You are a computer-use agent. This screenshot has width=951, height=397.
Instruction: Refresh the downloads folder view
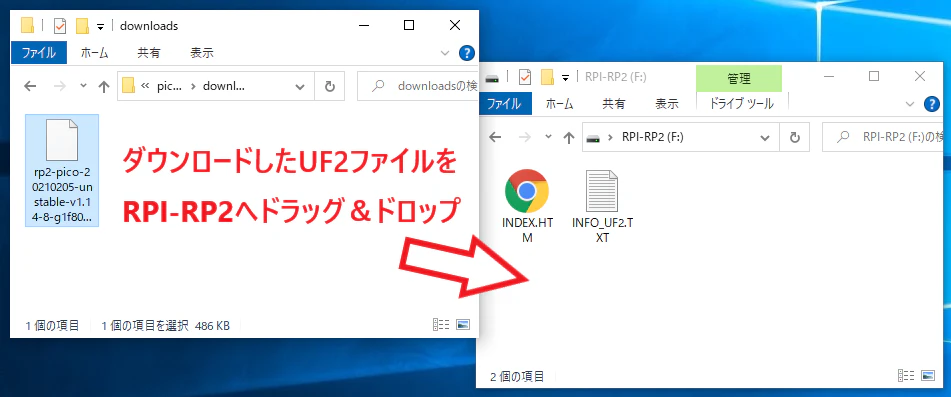click(x=330, y=87)
